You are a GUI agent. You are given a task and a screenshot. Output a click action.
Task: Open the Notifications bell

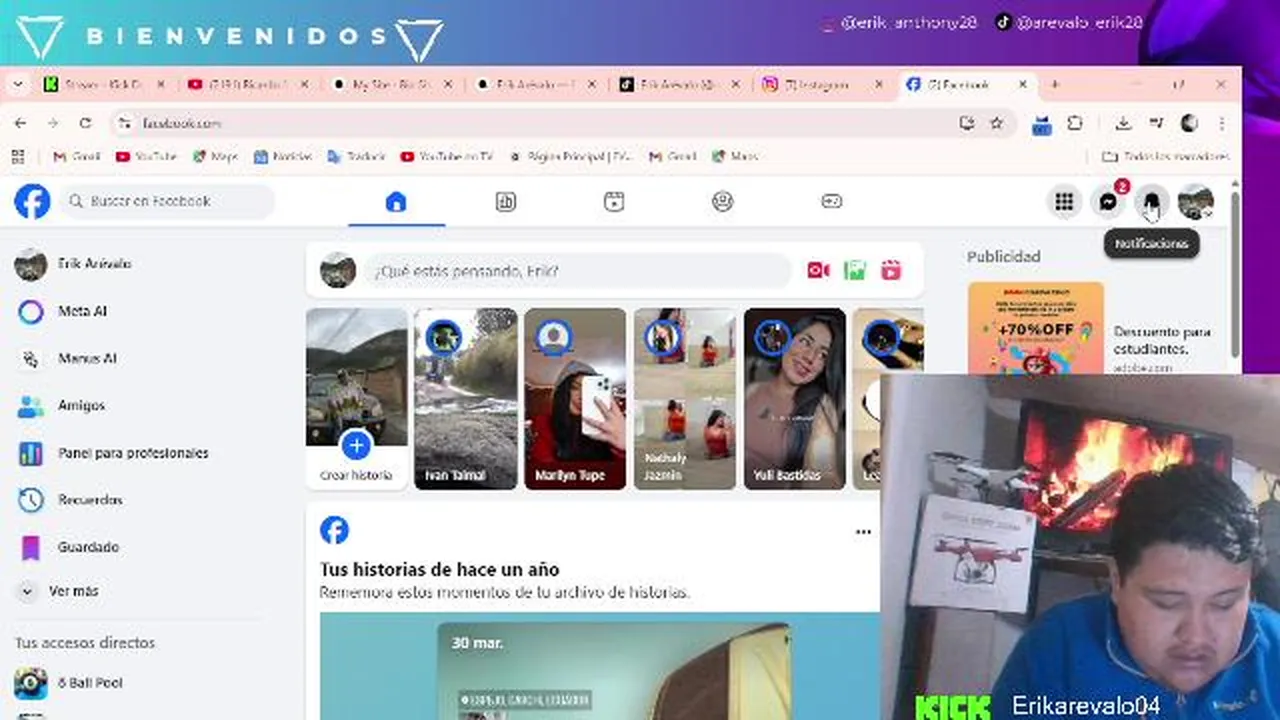click(1152, 202)
